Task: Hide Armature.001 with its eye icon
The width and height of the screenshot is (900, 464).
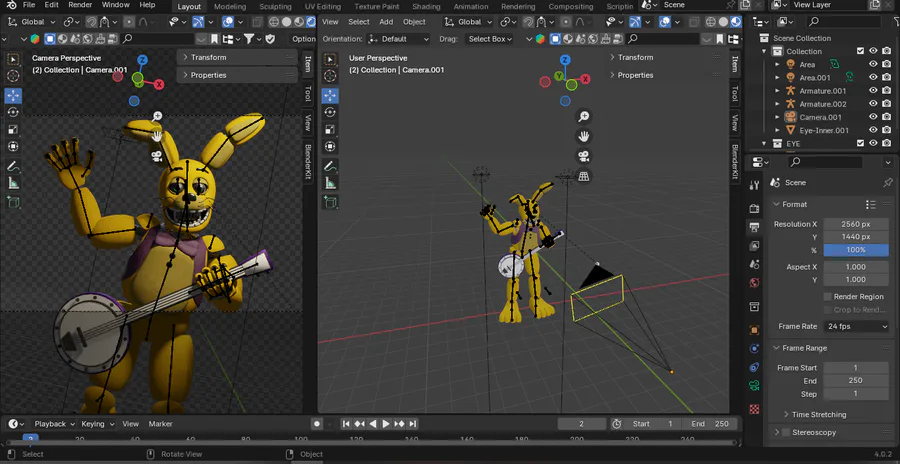Action: pos(873,91)
